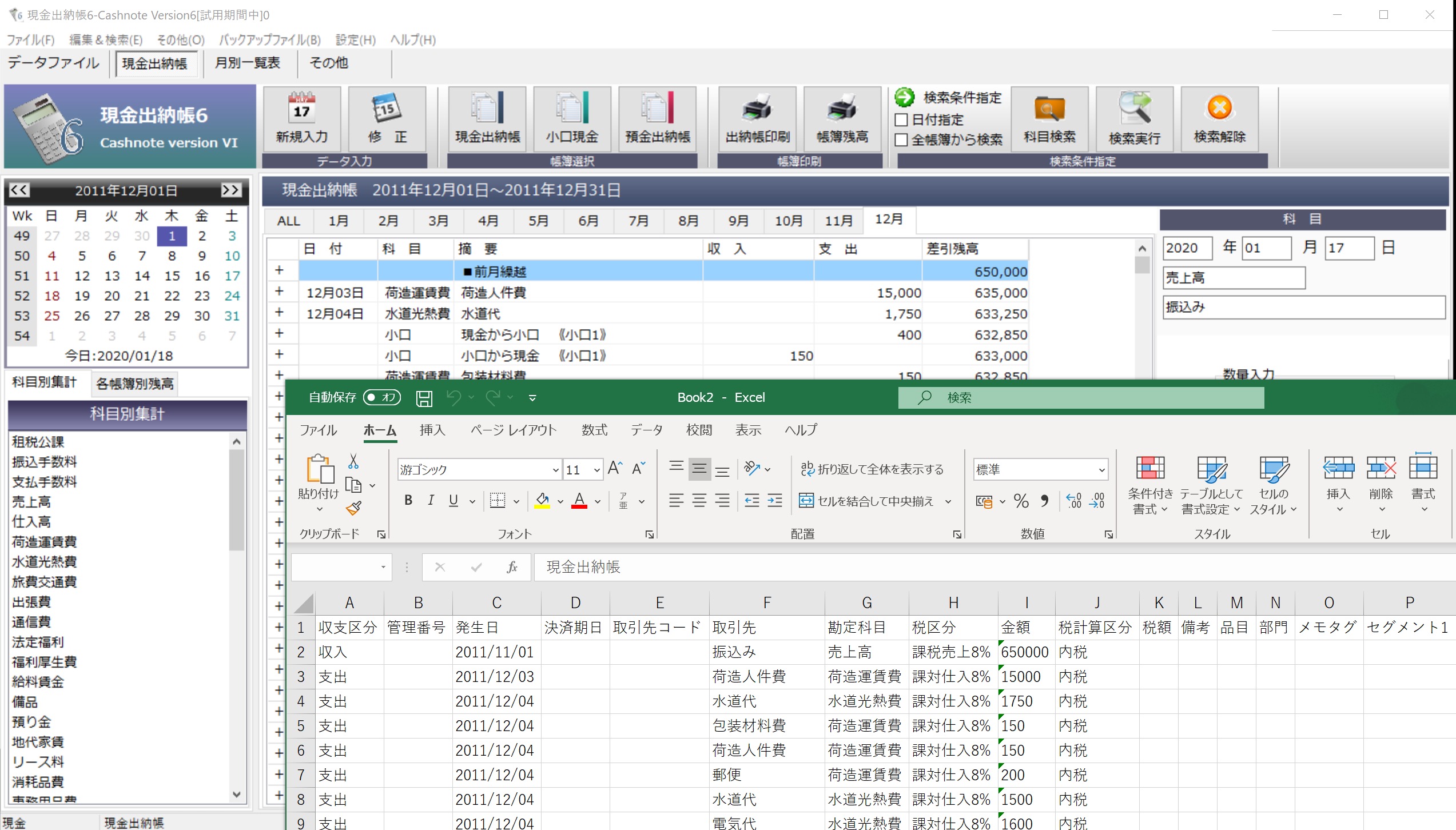Open clipboard group dialog launcher
The height and width of the screenshot is (830, 1456).
[381, 534]
